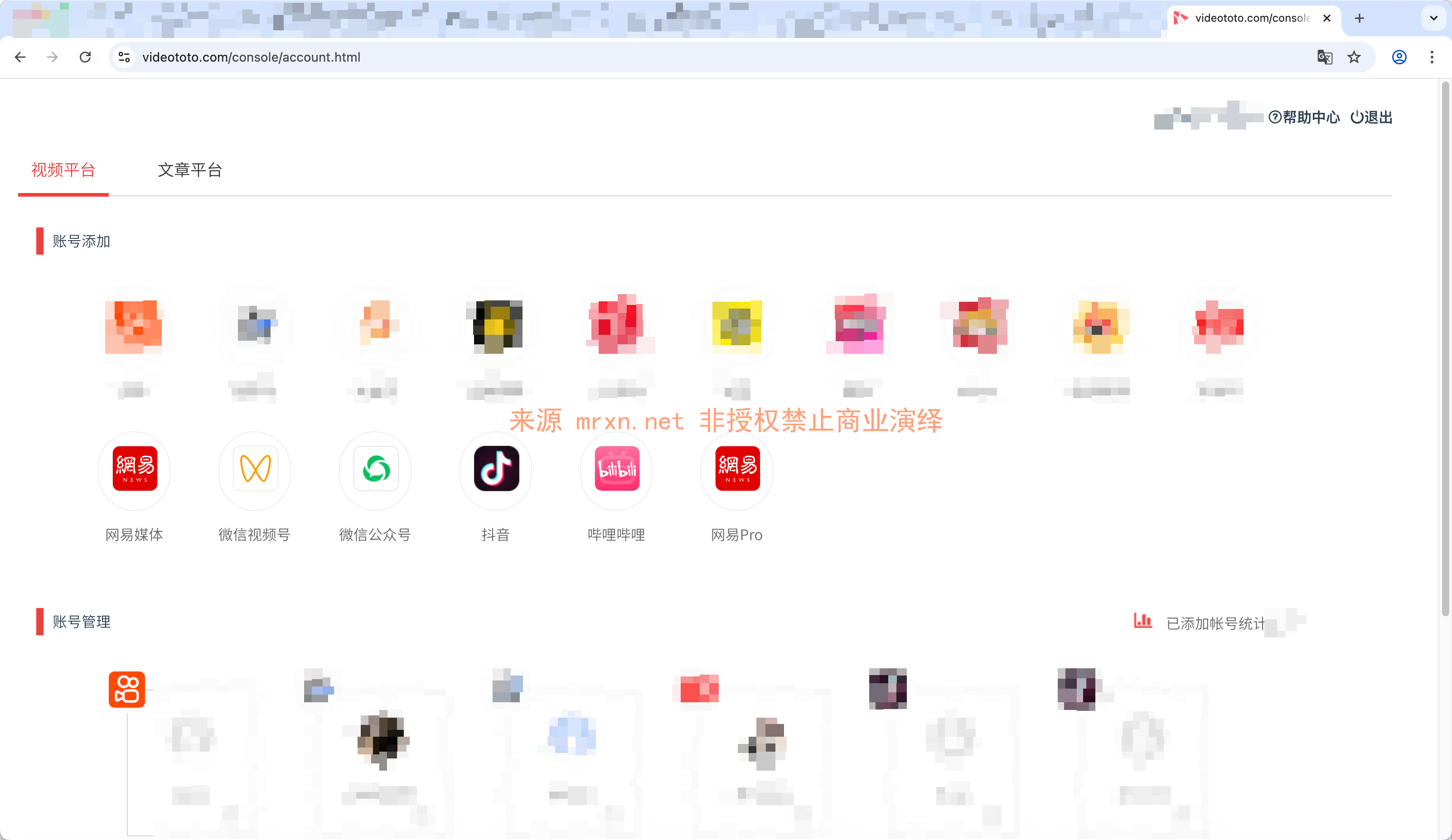Click the 已添加帐号统计 link
Screen dimensions: 1452x840
[x=1215, y=623]
